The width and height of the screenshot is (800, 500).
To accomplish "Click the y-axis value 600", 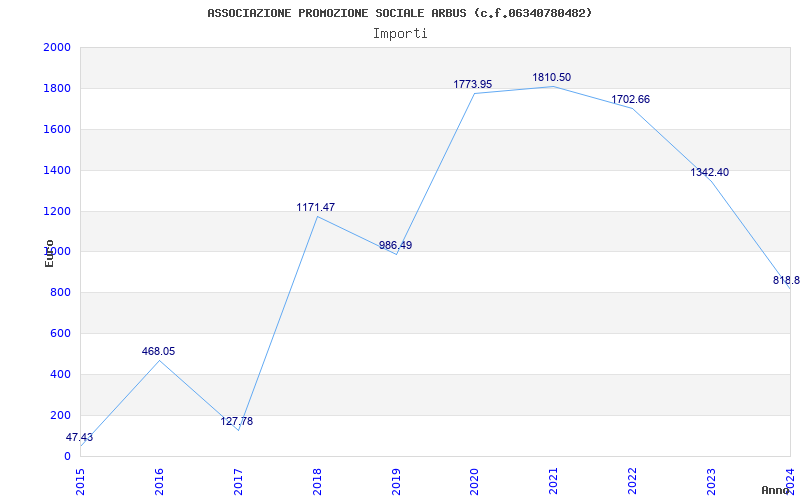I will point(60,333).
